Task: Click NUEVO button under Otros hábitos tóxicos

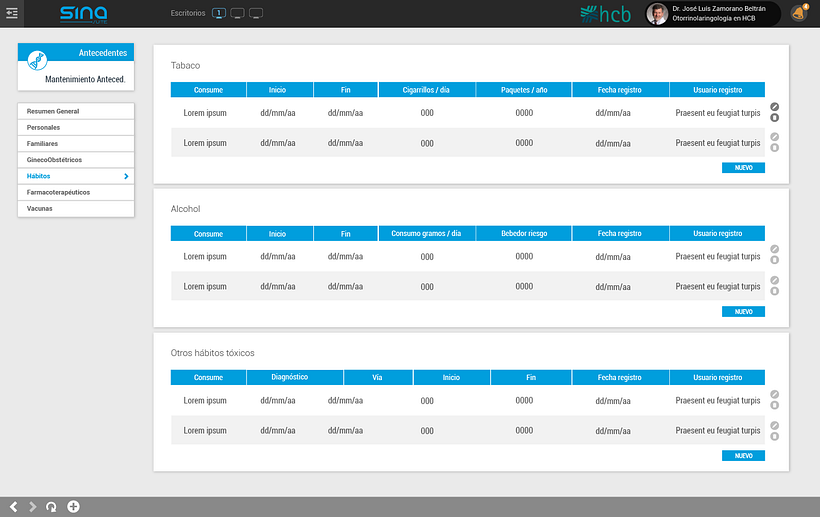Action: [743, 456]
